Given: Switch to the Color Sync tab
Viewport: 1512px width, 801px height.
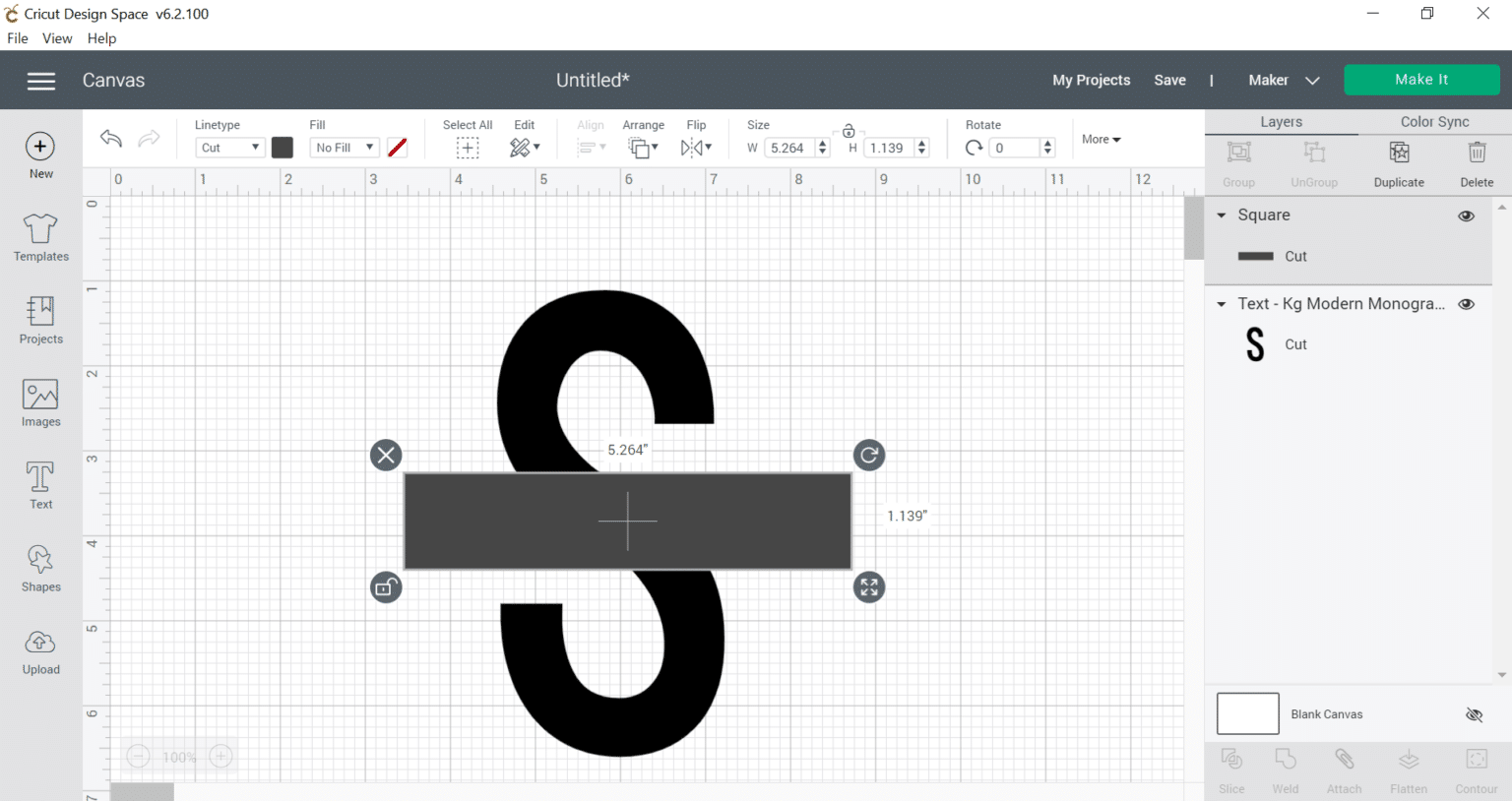Looking at the screenshot, I should pos(1433,121).
